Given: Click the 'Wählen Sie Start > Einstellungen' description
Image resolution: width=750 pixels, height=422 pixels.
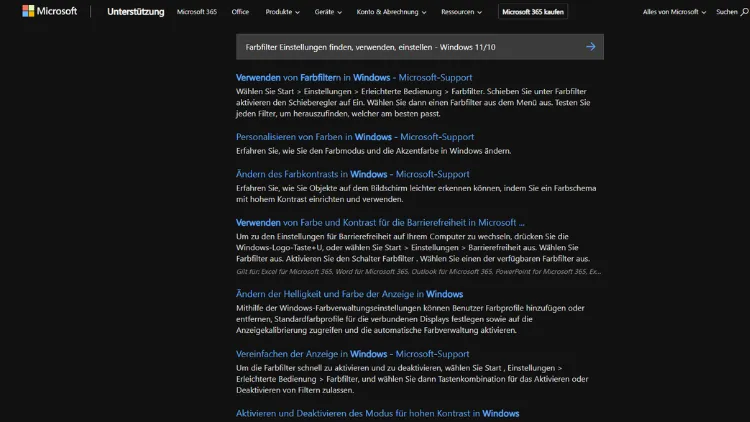Looking at the screenshot, I should (x=413, y=102).
